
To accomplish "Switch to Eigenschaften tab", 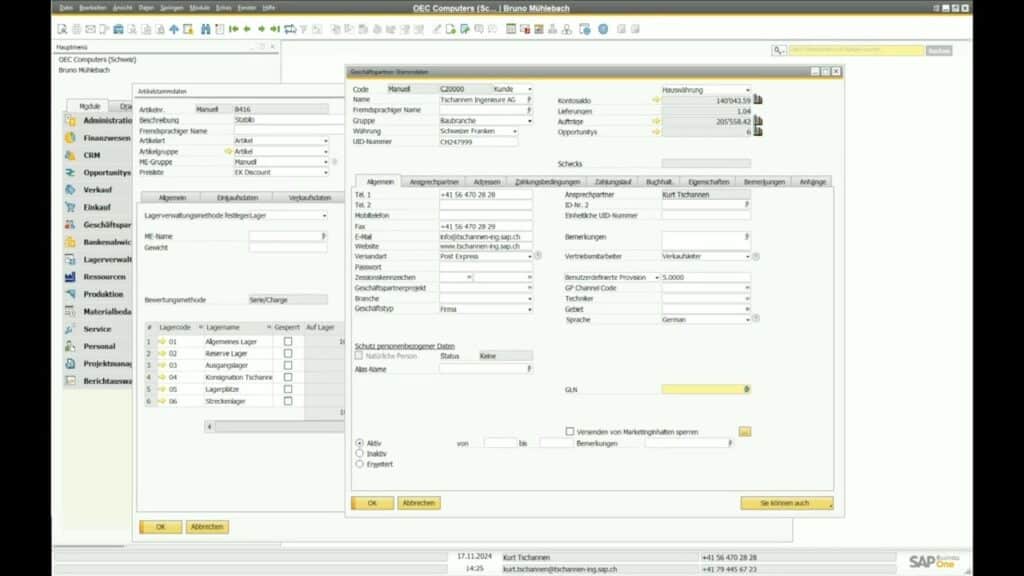I will pyautogui.click(x=709, y=182).
